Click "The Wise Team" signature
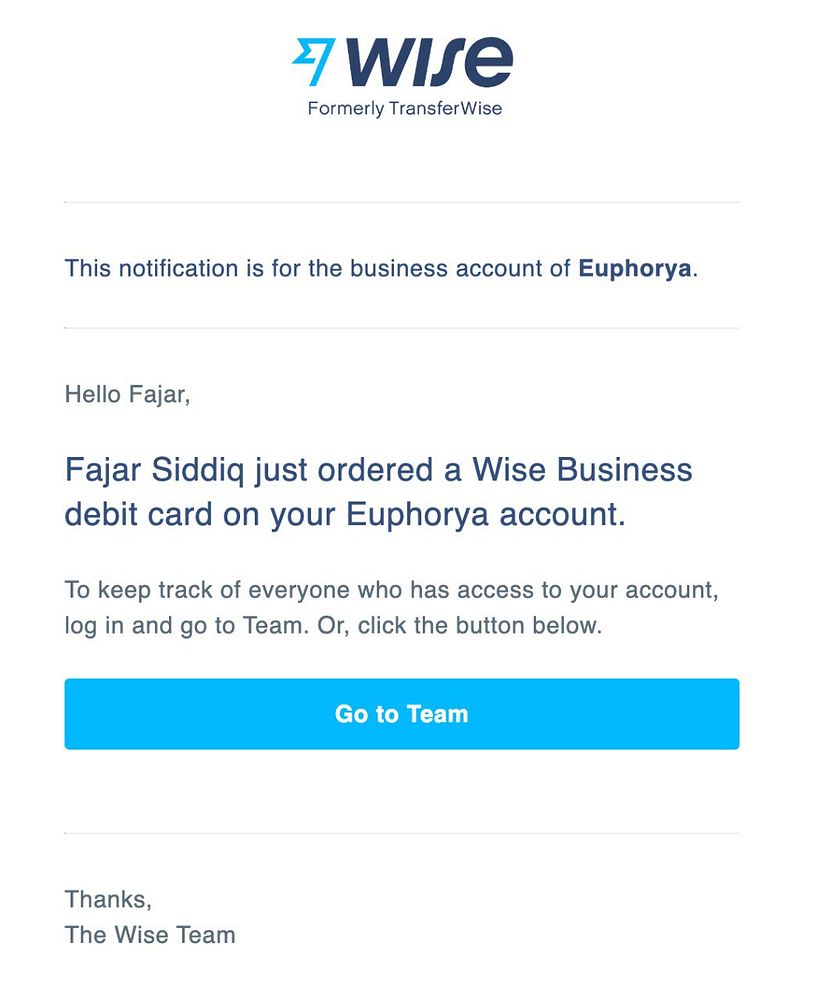The height and width of the screenshot is (1000, 816). click(150, 935)
